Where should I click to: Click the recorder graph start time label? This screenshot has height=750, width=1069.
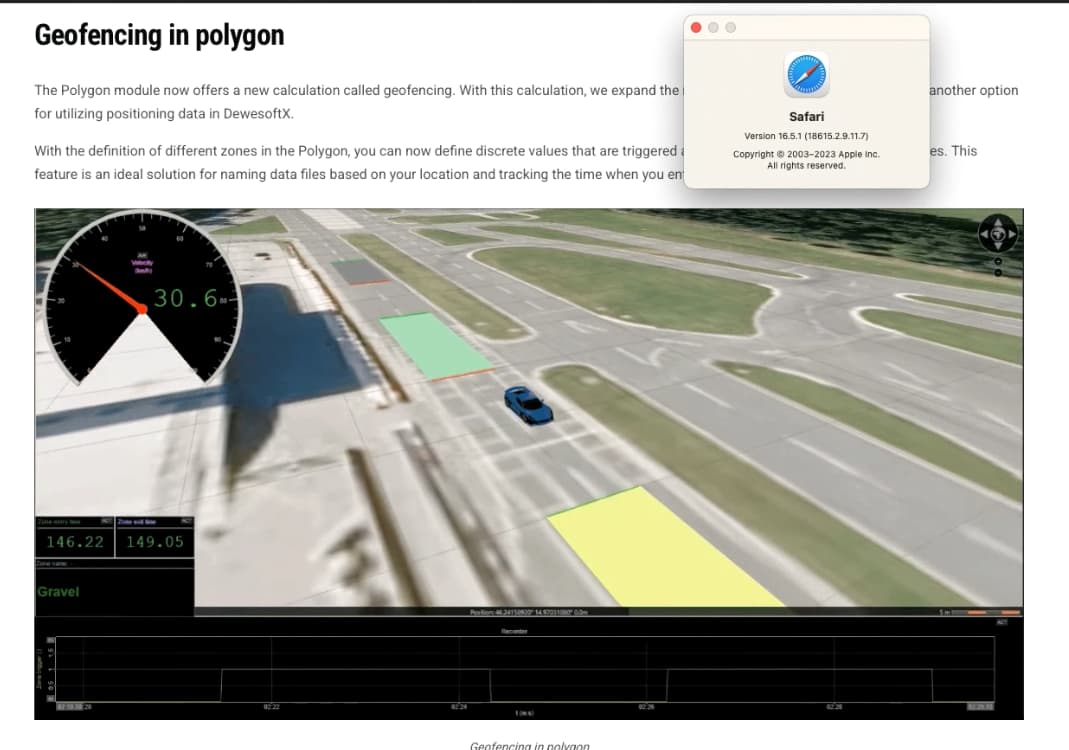tap(71, 708)
